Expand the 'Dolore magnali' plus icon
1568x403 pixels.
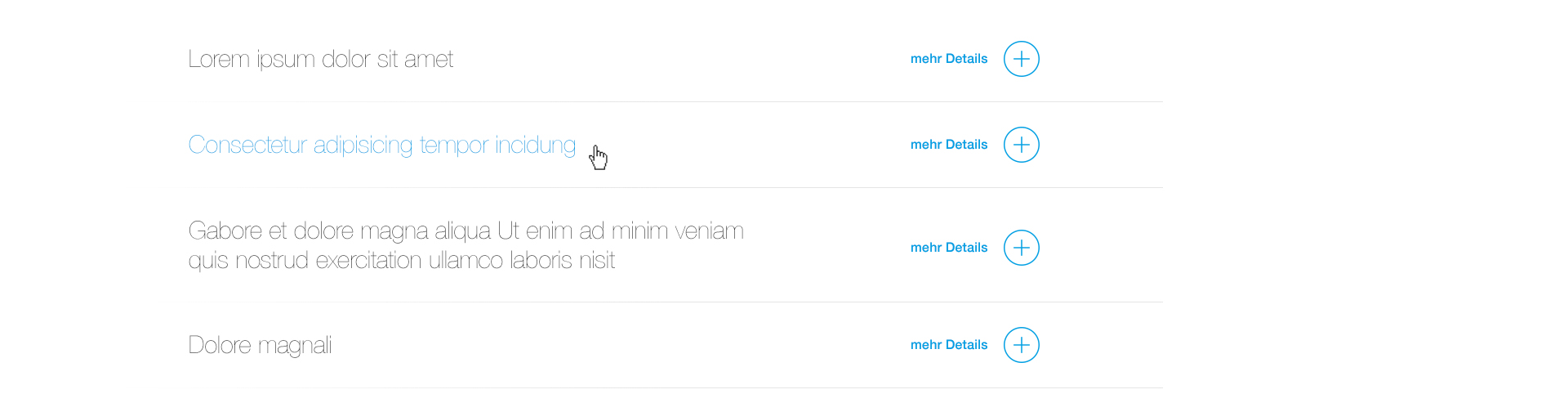coord(1021,345)
